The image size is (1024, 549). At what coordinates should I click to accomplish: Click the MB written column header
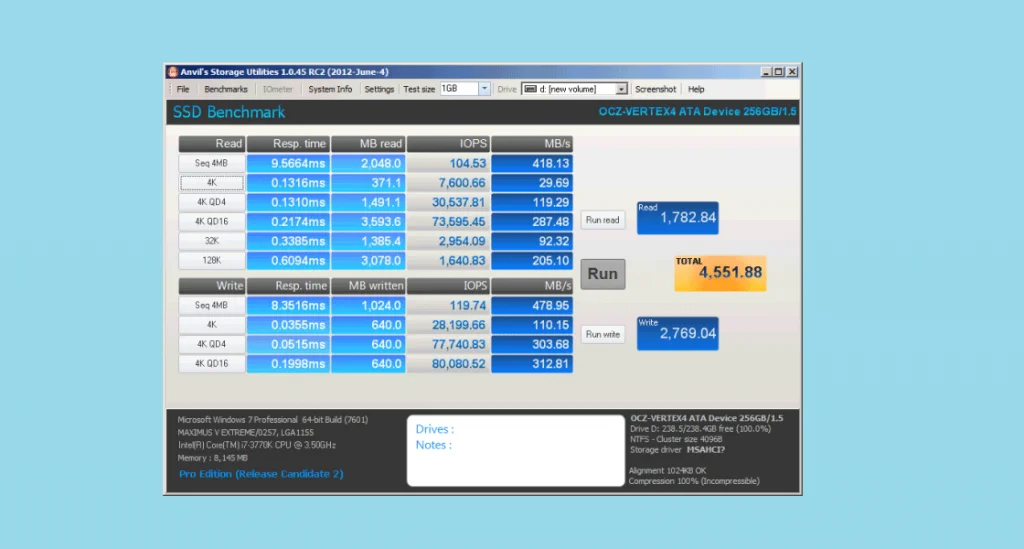(x=368, y=286)
